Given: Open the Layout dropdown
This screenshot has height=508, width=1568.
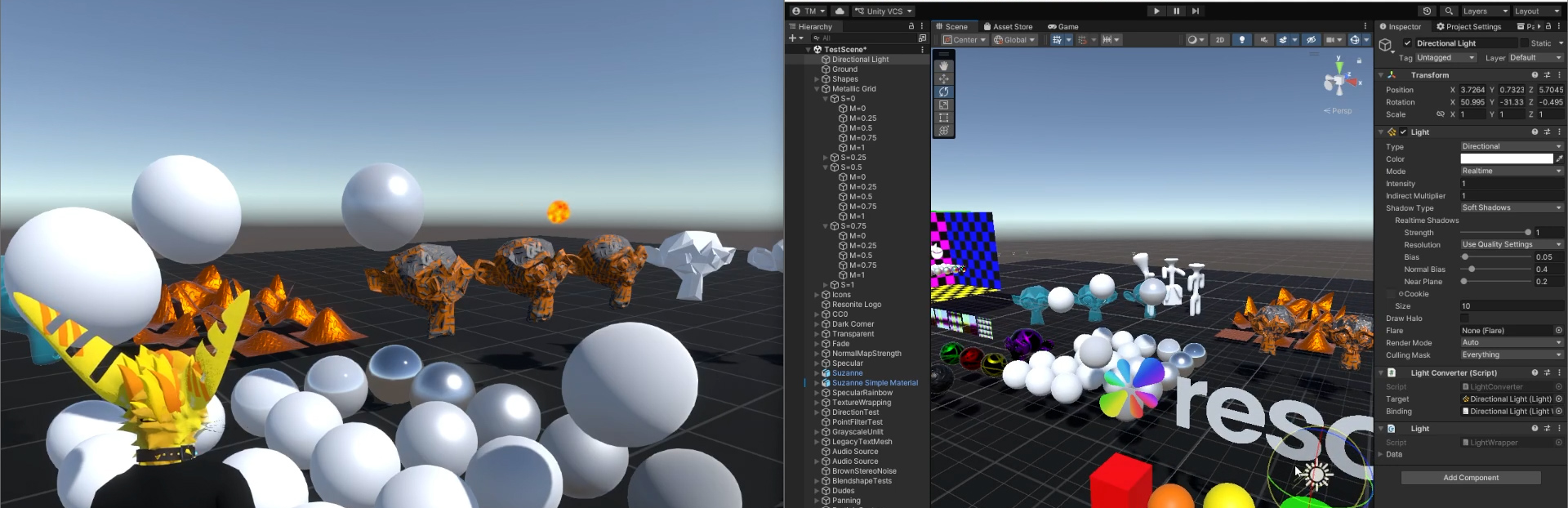Looking at the screenshot, I should (x=1537, y=11).
